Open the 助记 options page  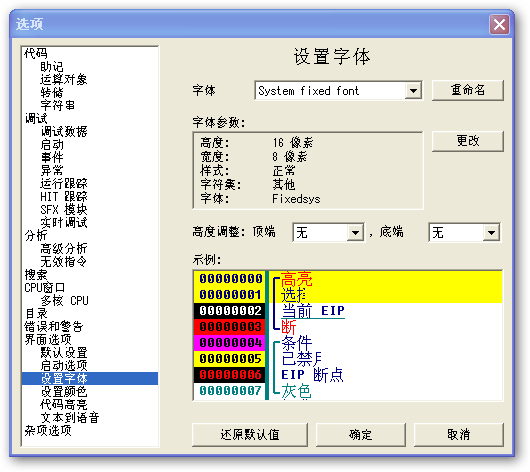coord(52,66)
